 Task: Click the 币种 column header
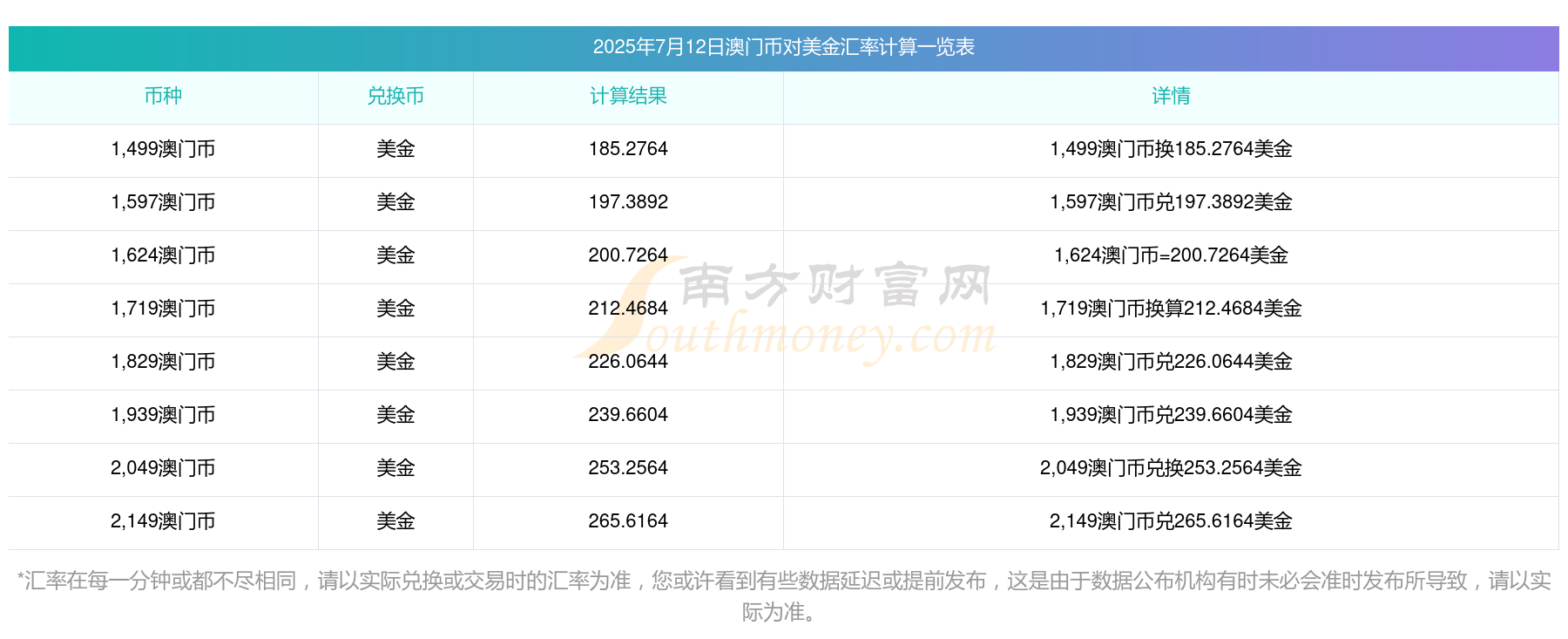[x=163, y=96]
